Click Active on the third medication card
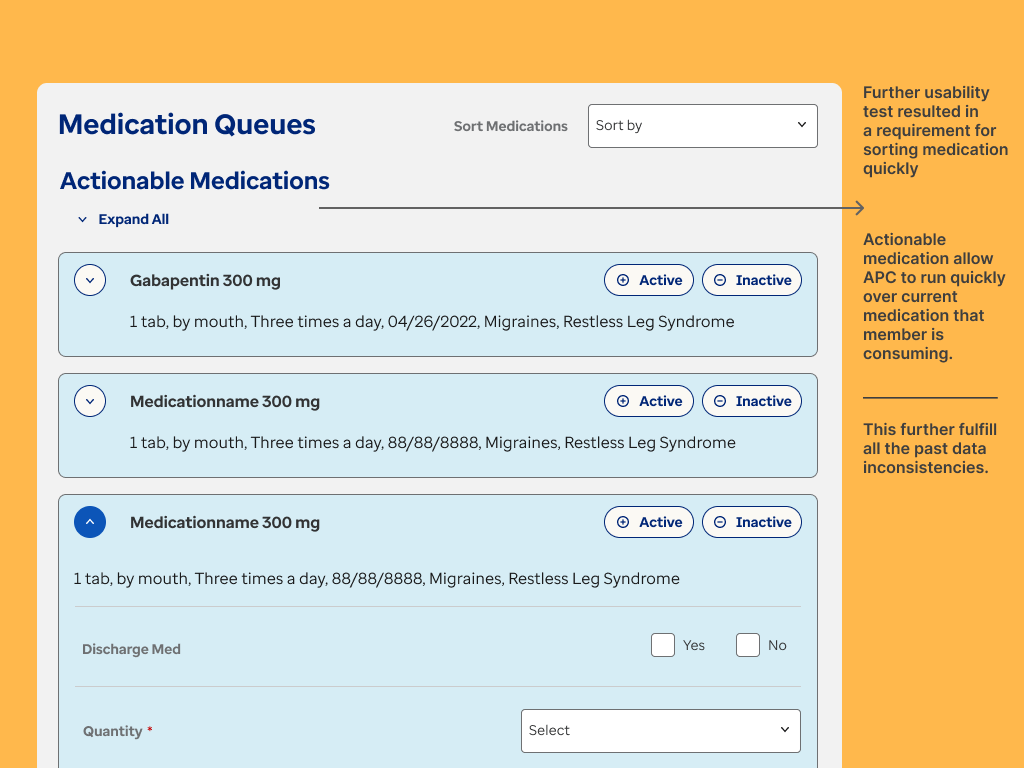Viewport: 1024px width, 768px height. 648,522
